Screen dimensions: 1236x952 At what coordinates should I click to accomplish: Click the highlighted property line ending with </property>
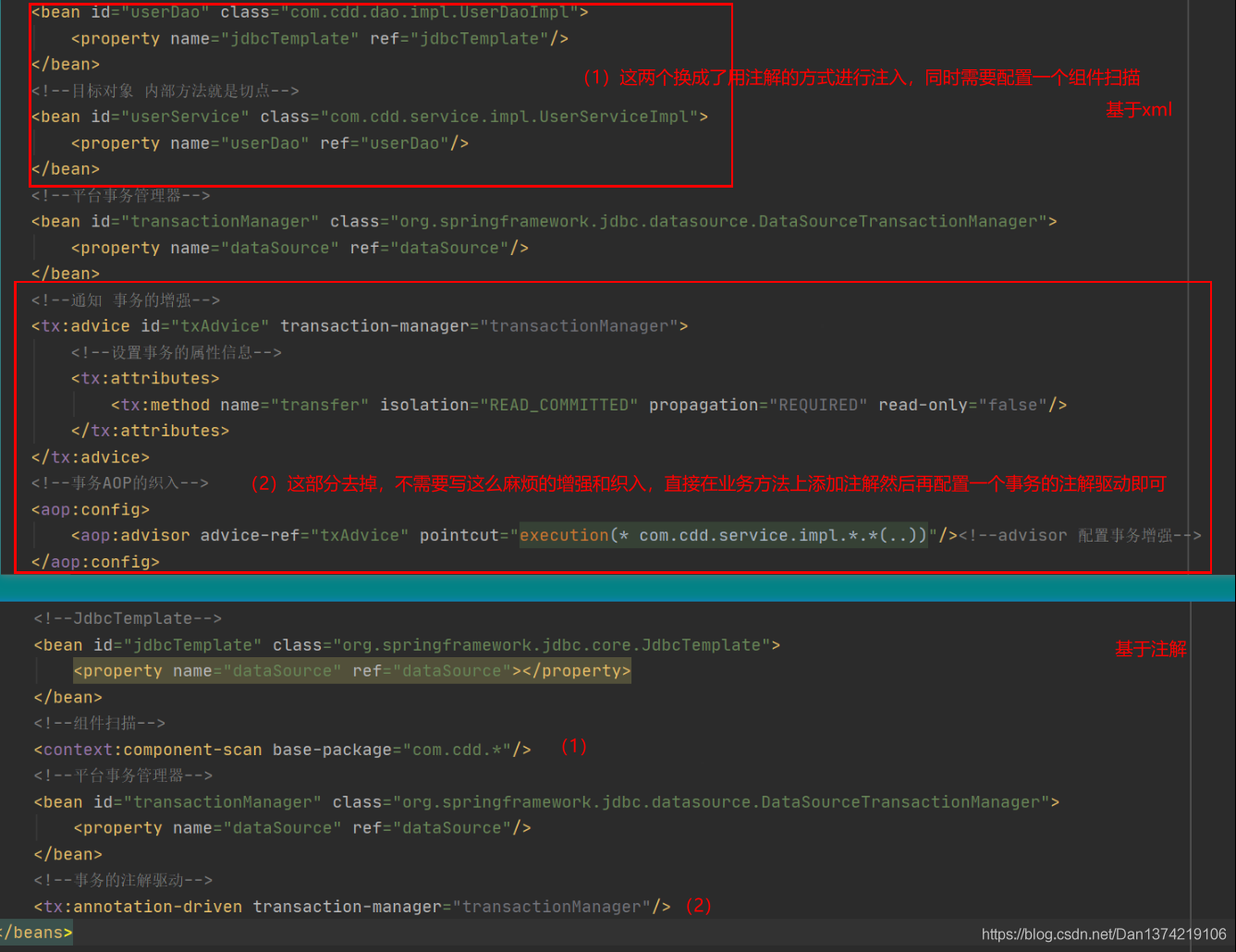coord(352,671)
